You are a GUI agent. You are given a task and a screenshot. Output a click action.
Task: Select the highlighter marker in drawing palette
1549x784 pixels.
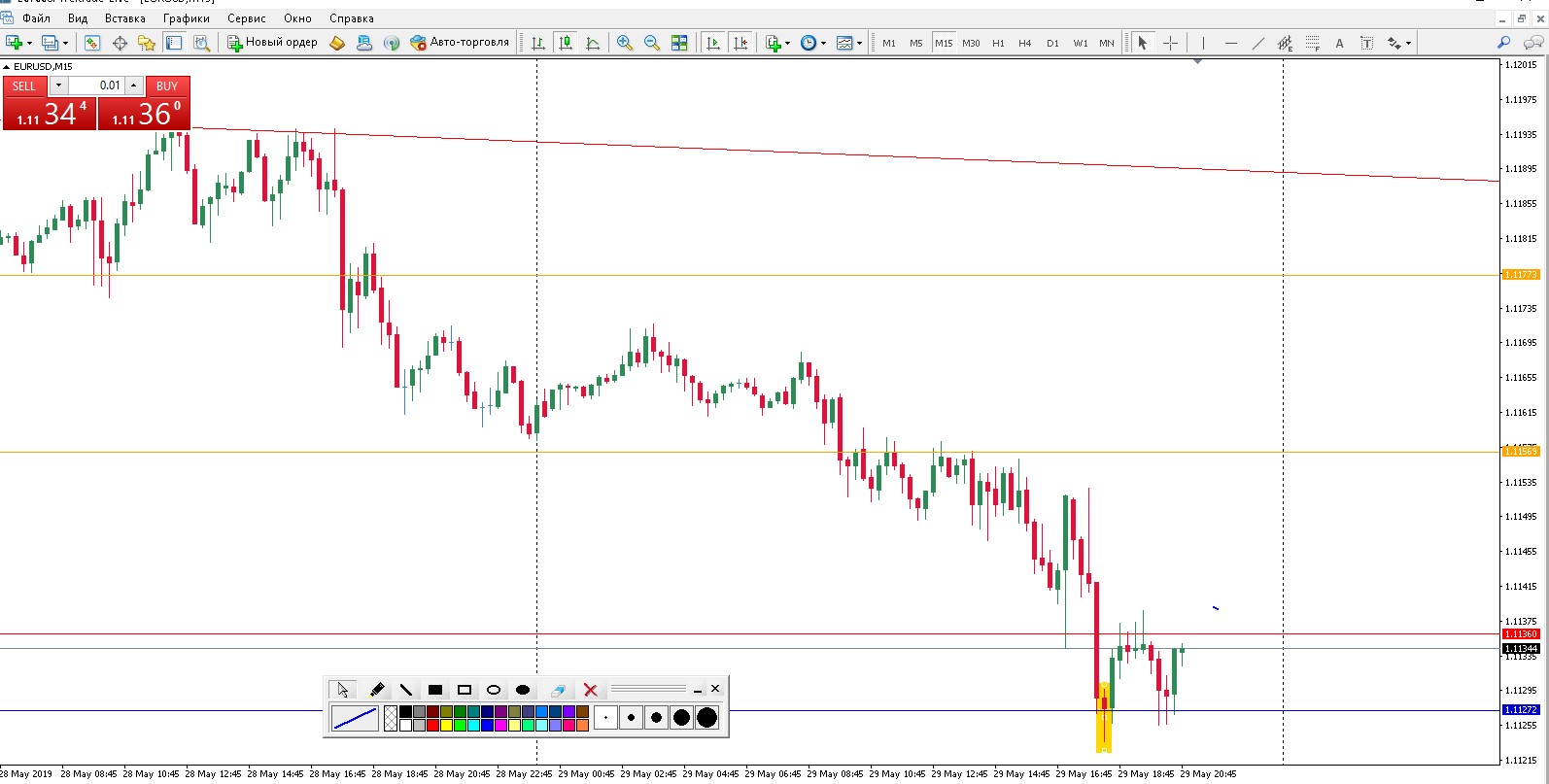[377, 690]
